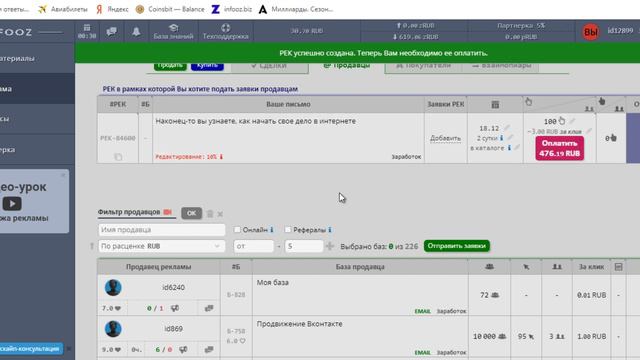Open 'Техподдержка' support
640x360 pixels.
click(225, 31)
